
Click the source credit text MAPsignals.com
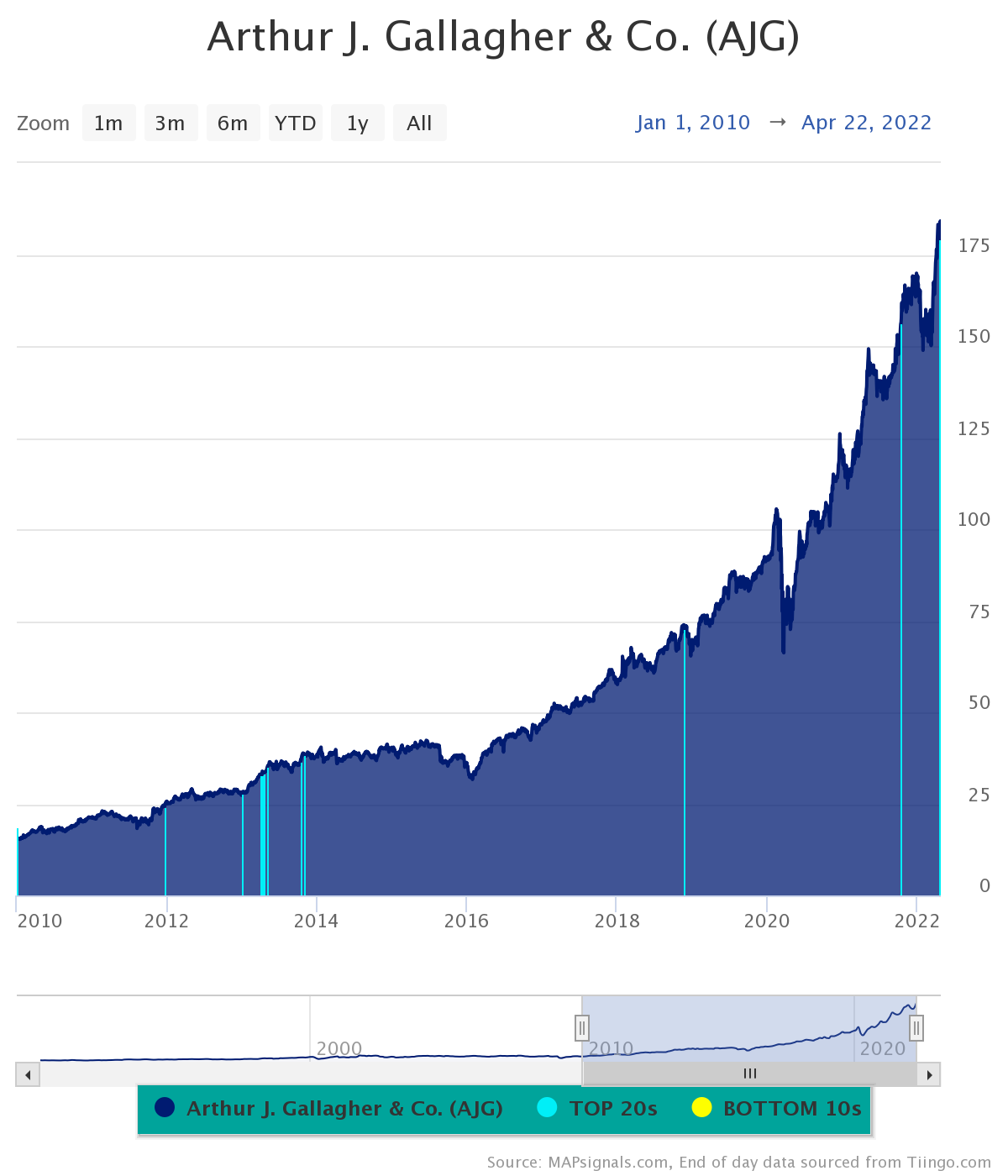coord(608,1163)
